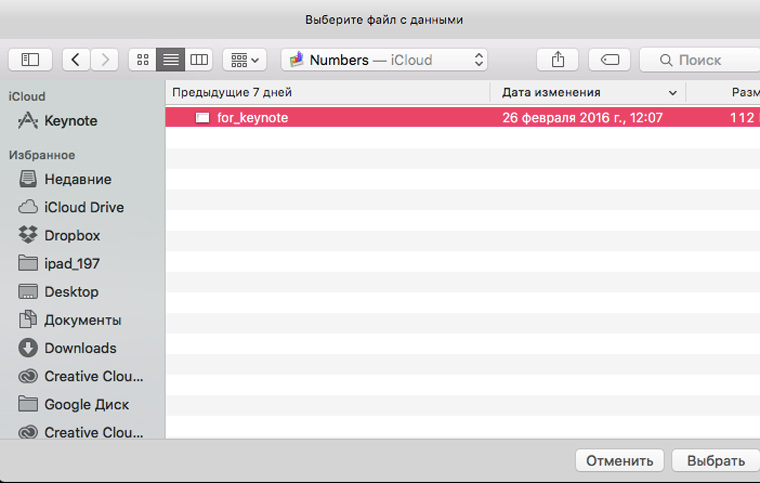Click the Desktop icon in sidebar
Screen dimensions: 760x483
coord(28,292)
